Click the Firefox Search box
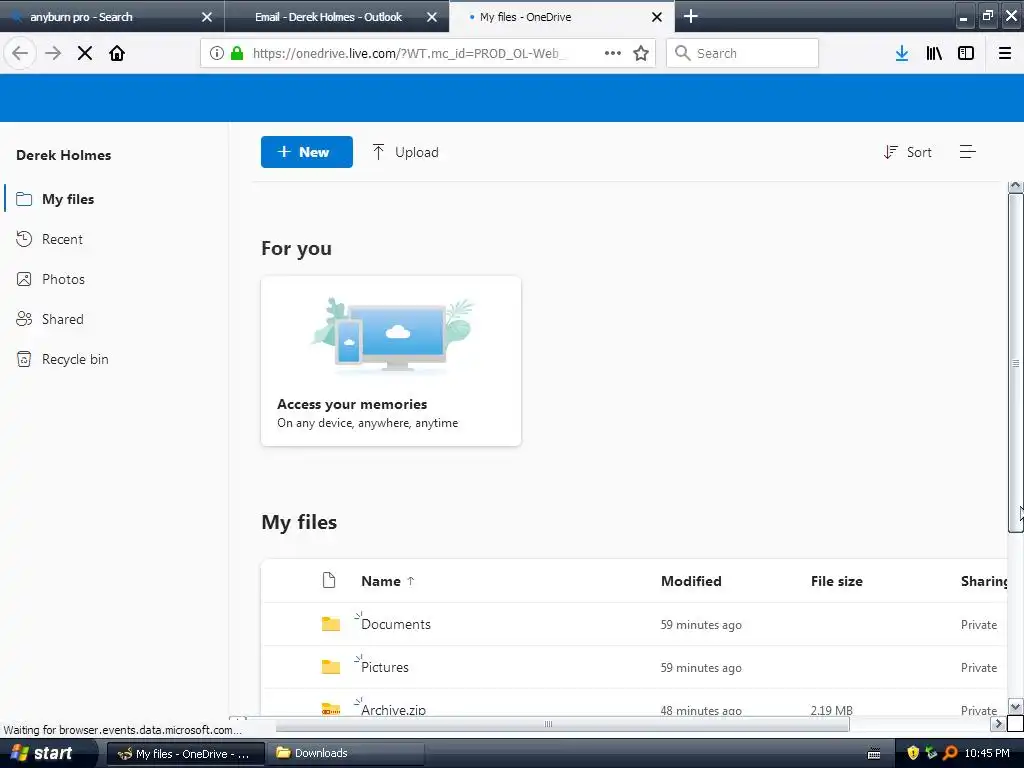This screenshot has width=1024, height=768. coord(743,53)
